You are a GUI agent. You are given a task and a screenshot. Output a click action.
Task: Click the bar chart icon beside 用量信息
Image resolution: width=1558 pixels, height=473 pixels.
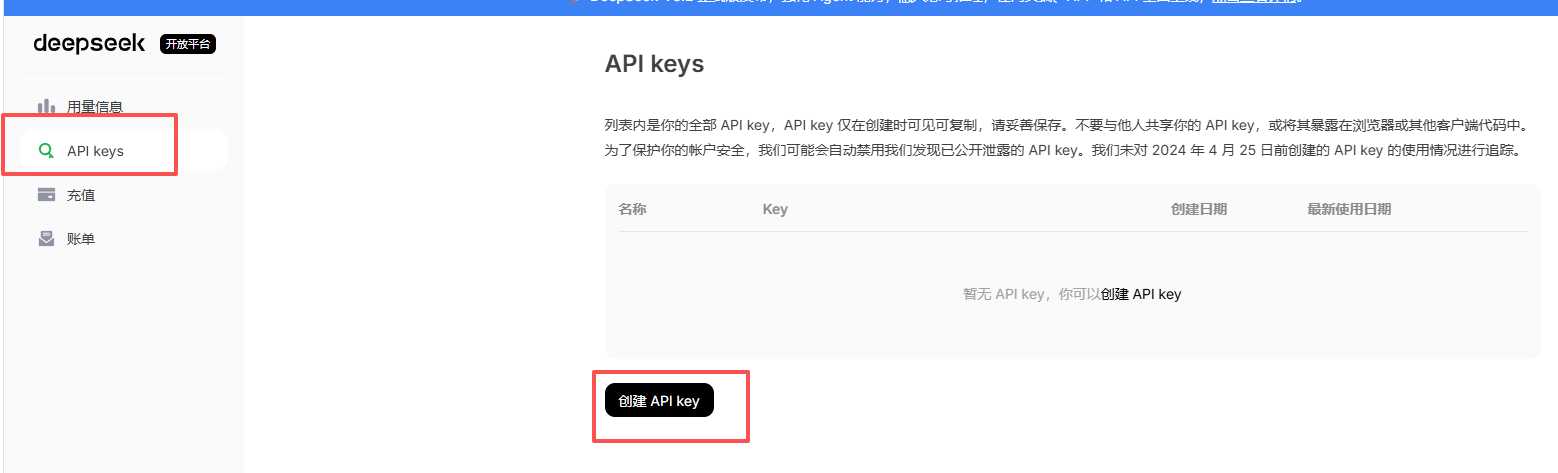click(46, 106)
